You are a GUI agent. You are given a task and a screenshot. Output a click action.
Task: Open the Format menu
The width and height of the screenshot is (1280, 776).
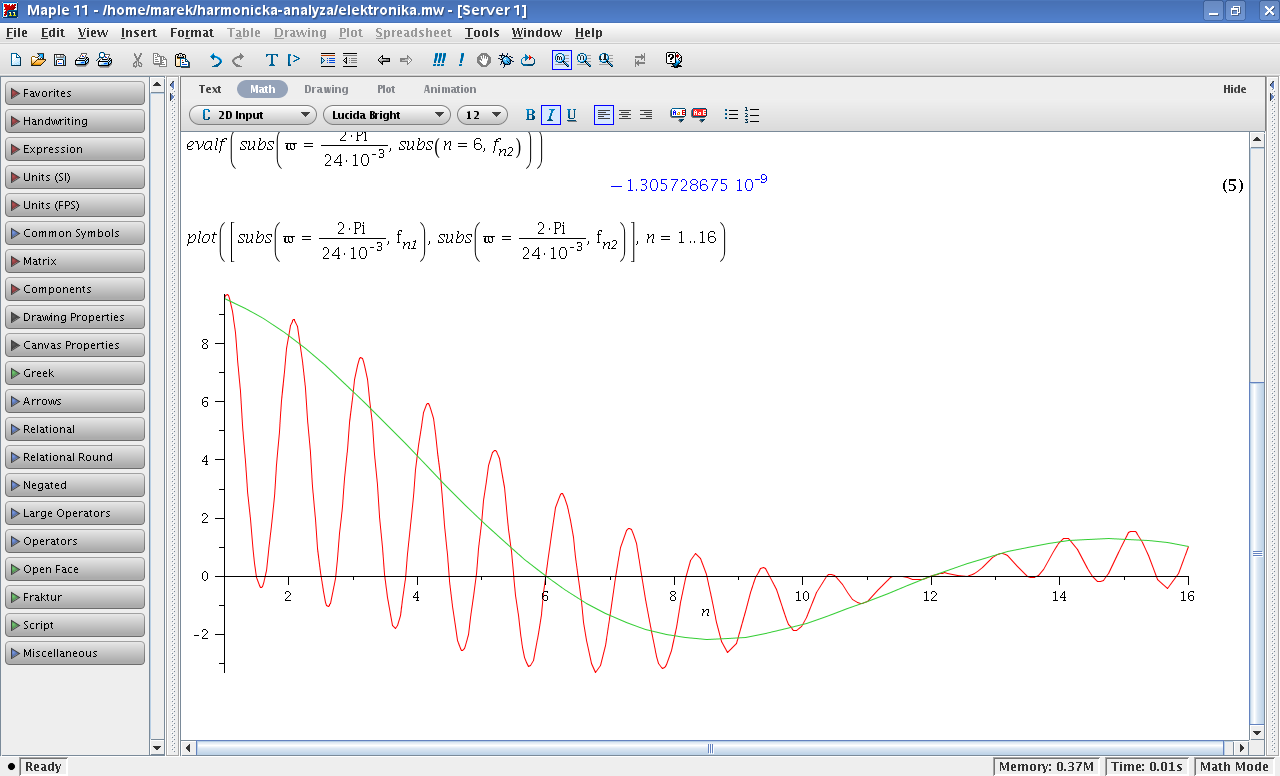tap(192, 33)
